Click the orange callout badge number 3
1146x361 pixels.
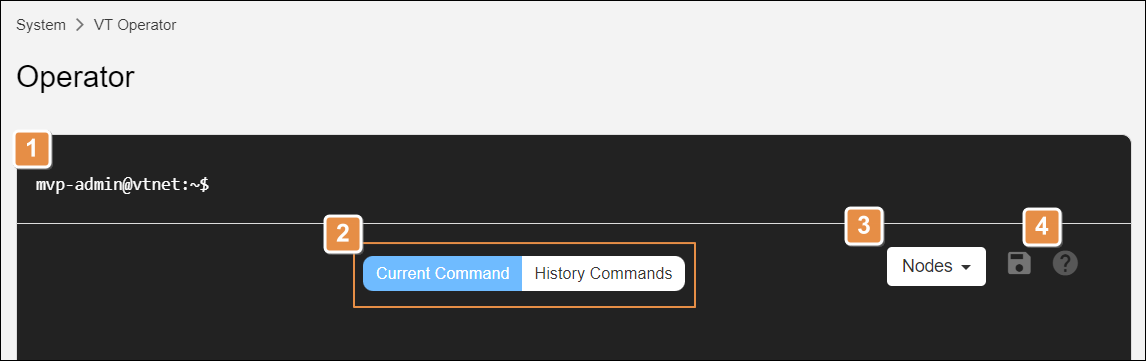(863, 226)
